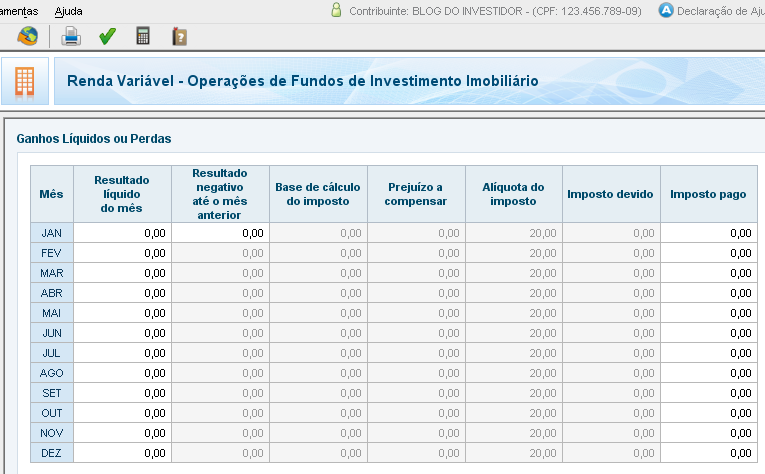Image resolution: width=765 pixels, height=474 pixels.
Task: Click JAN Imposto devido cell
Action: [611, 233]
